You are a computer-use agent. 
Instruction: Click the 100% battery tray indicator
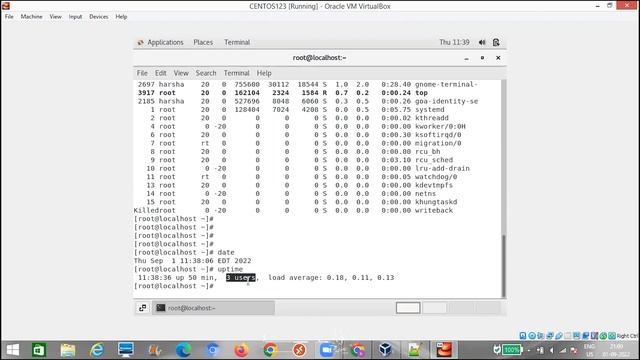point(511,350)
